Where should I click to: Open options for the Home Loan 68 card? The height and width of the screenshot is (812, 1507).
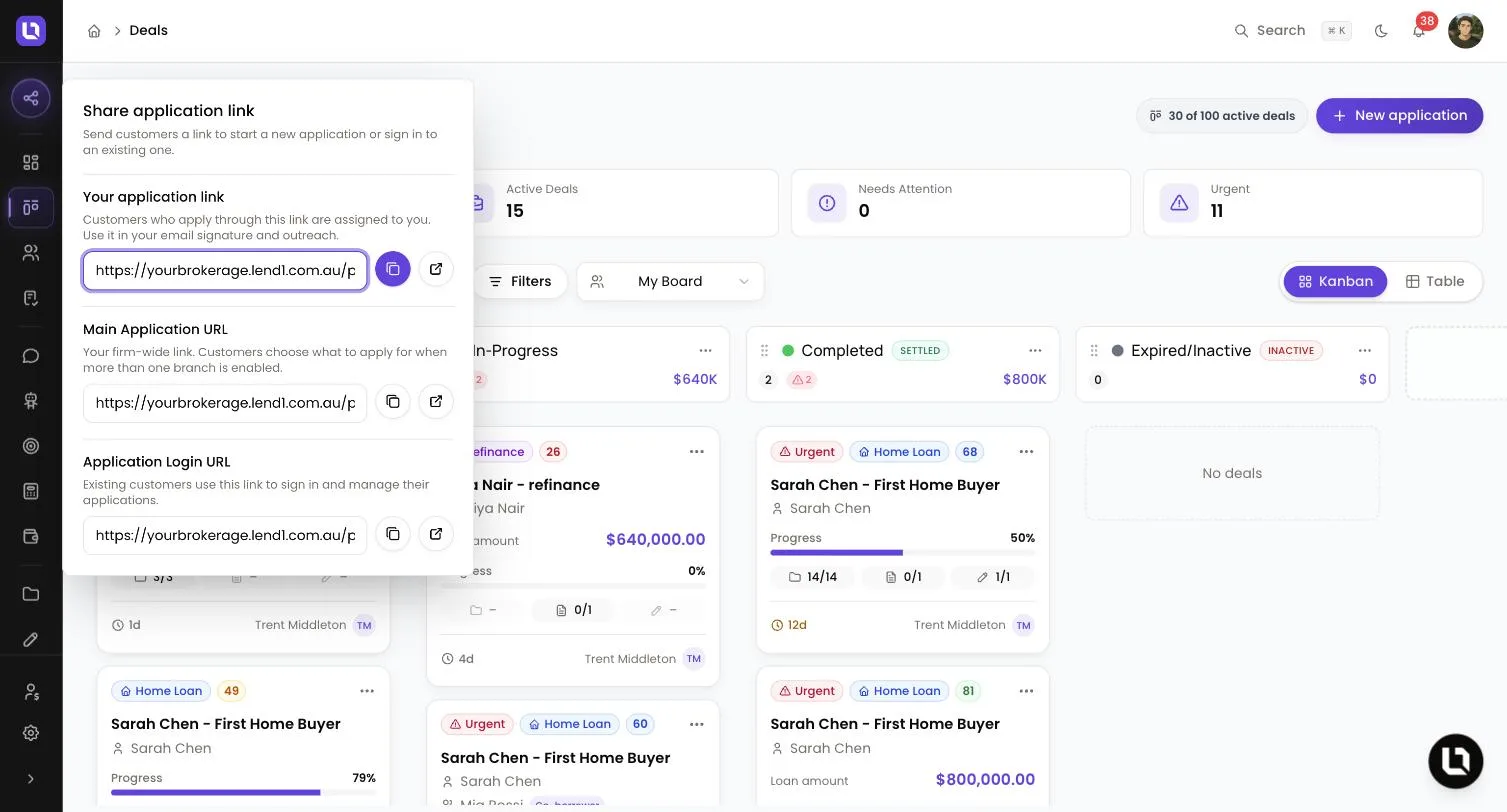click(x=1026, y=452)
